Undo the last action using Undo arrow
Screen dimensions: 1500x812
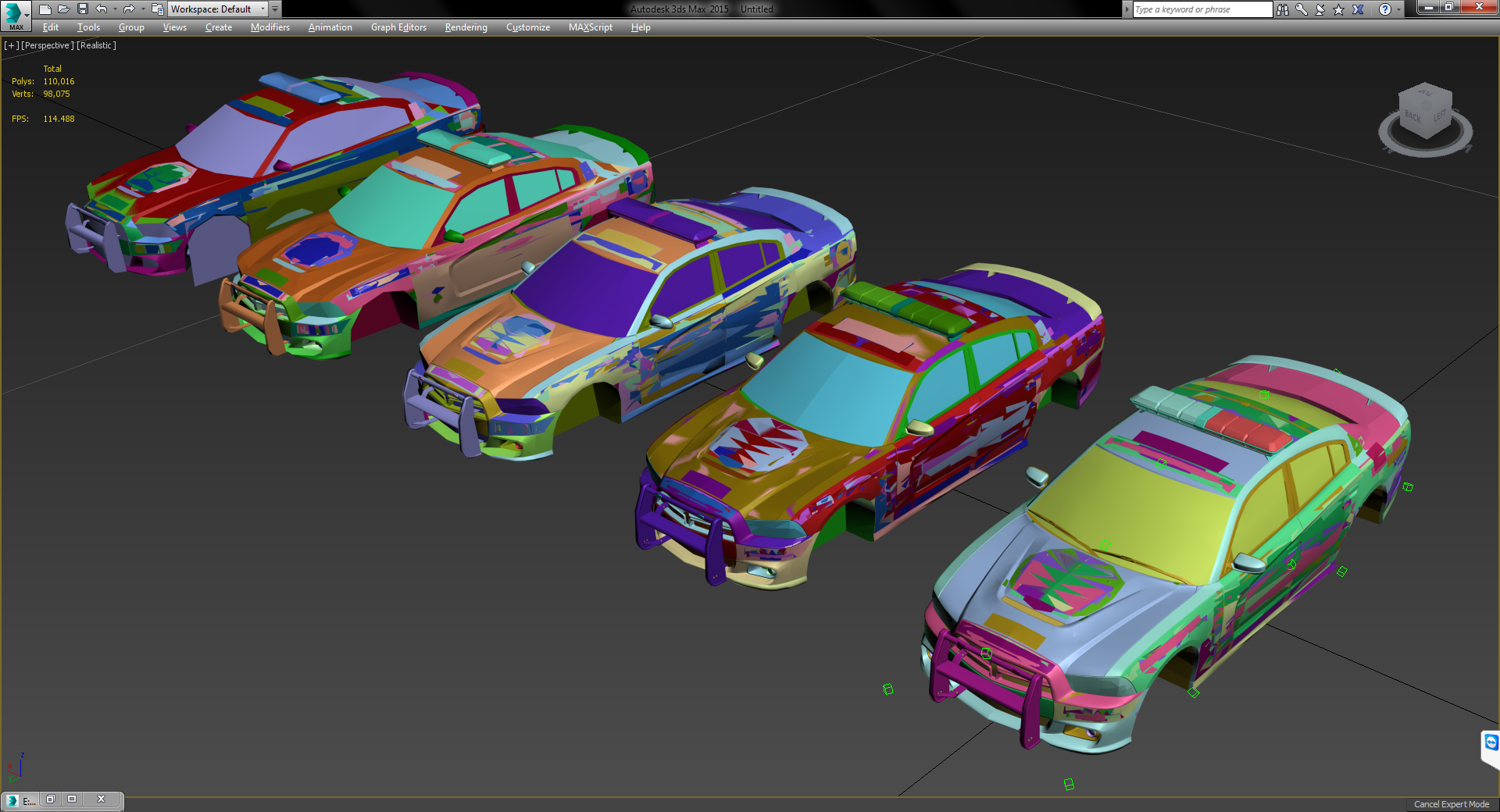coord(102,9)
